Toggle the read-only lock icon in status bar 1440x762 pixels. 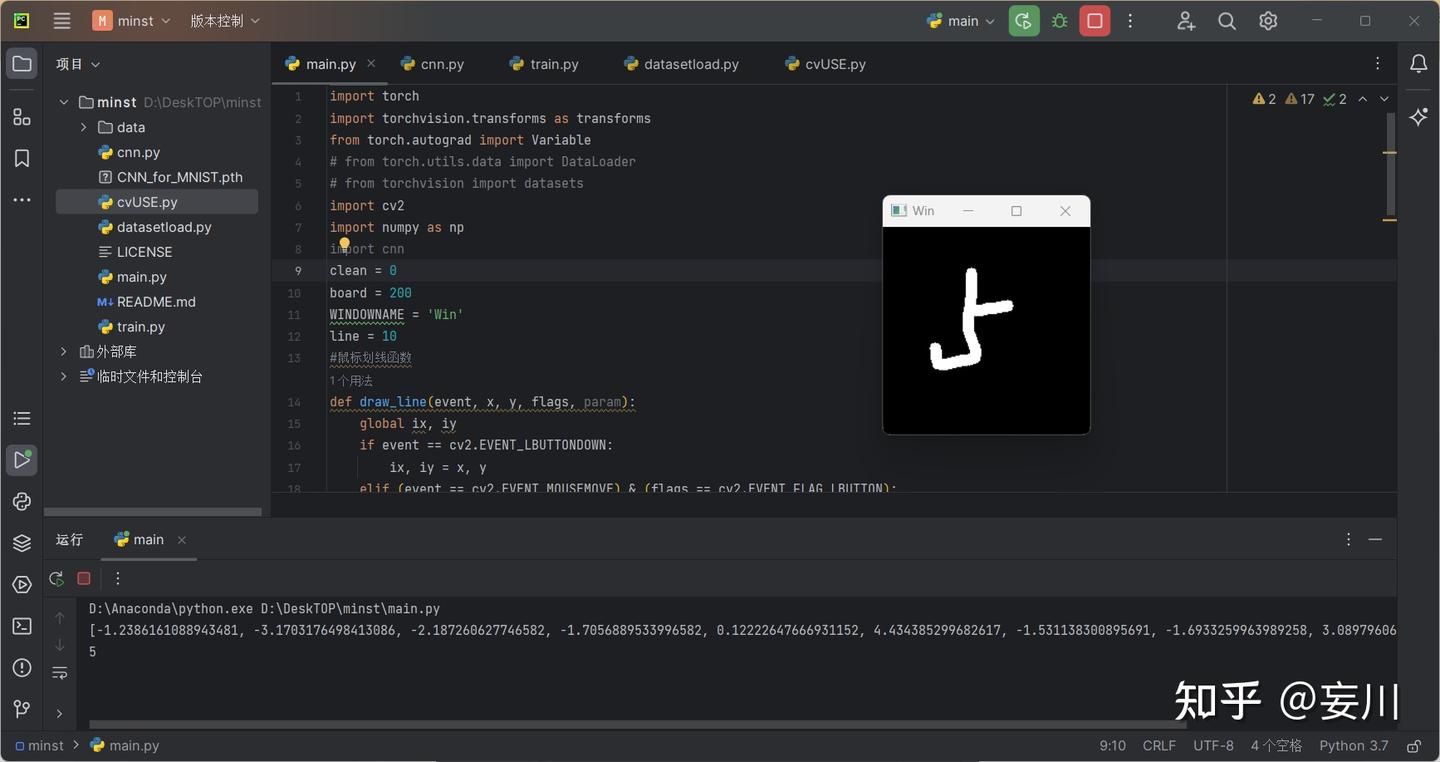(x=1414, y=746)
